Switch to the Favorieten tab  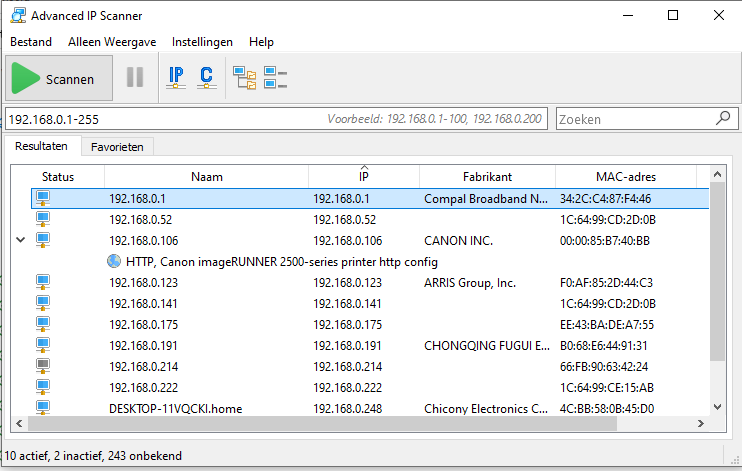117,147
